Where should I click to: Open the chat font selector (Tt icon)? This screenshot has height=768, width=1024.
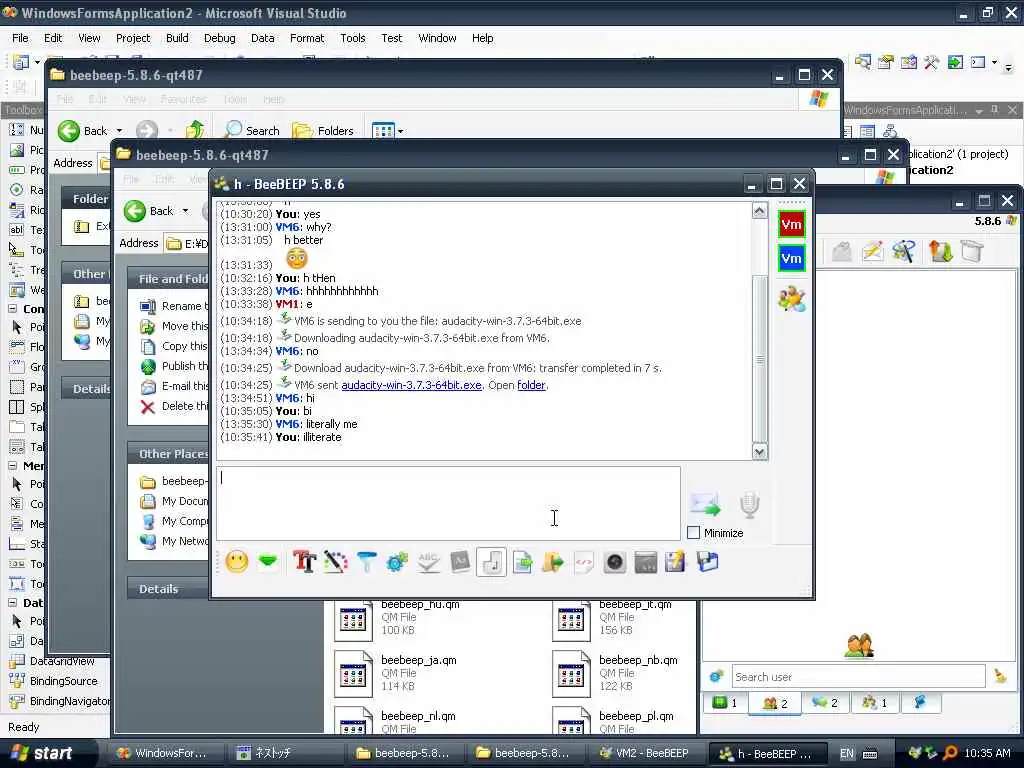[304, 562]
